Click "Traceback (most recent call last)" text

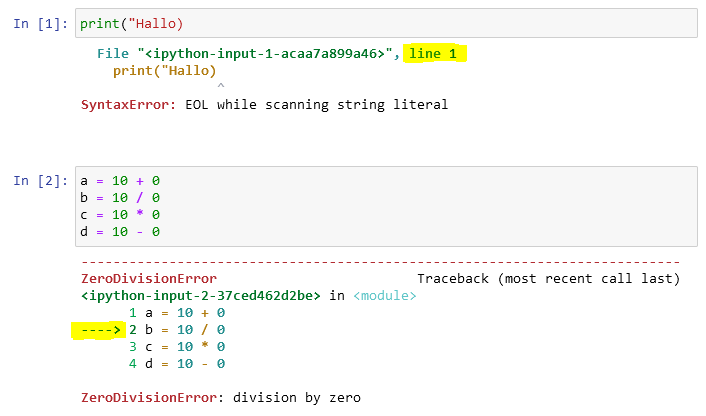[548, 278]
